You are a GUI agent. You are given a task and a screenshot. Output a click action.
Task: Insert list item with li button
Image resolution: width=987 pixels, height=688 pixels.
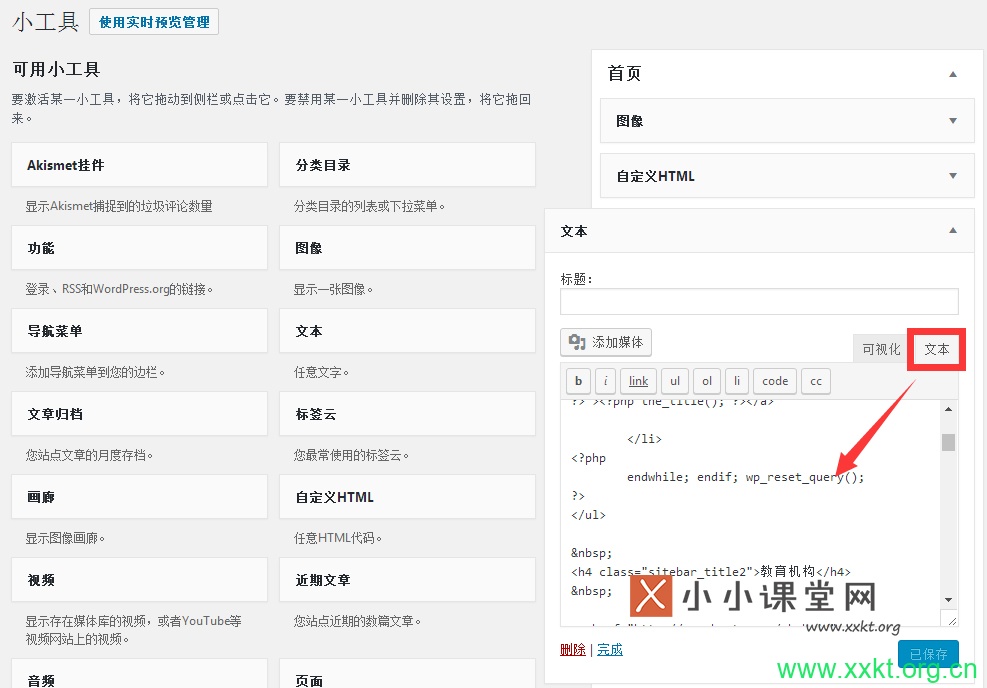736,381
